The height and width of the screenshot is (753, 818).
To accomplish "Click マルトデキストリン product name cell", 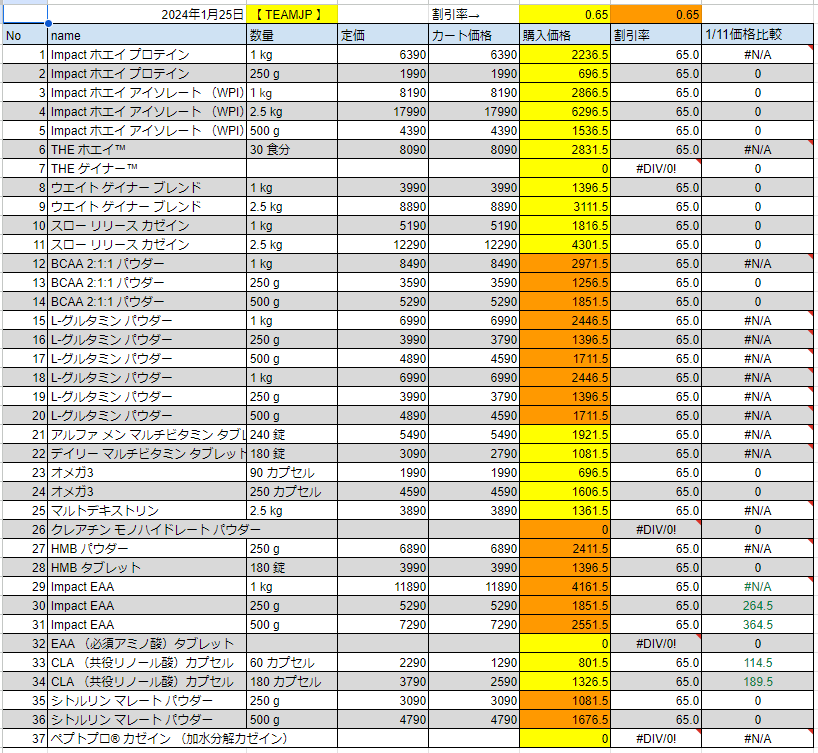I will pyautogui.click(x=147, y=510).
